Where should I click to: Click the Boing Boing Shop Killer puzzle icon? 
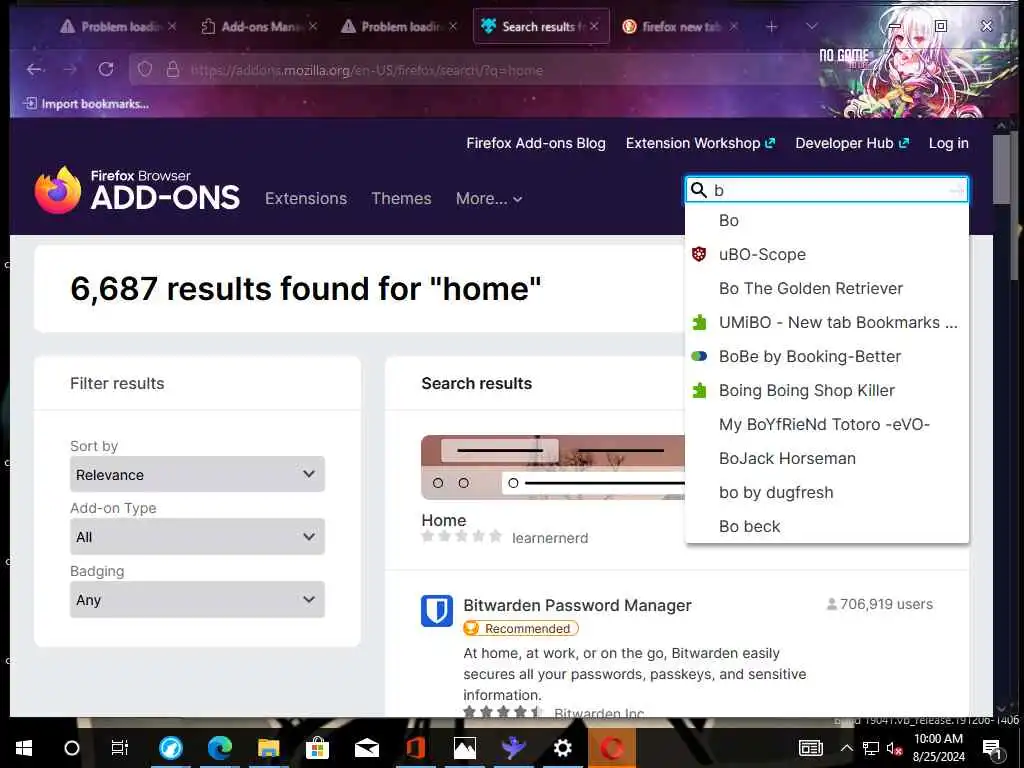coord(699,390)
